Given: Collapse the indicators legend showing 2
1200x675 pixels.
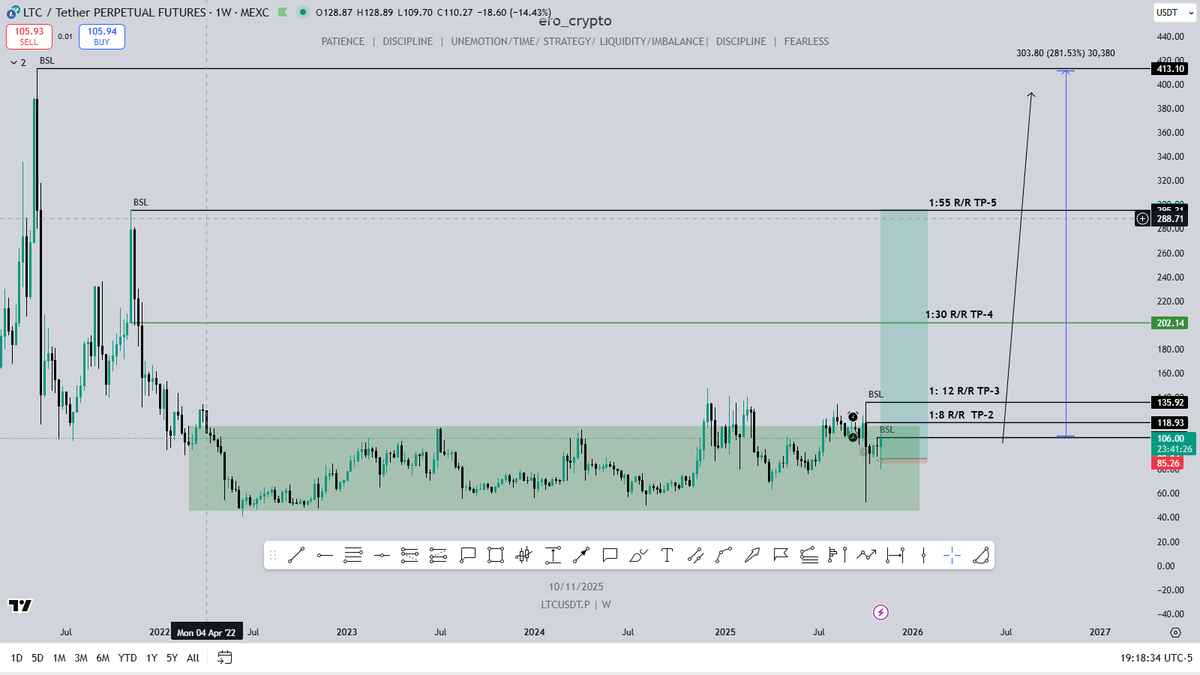Looking at the screenshot, I should tap(17, 62).
